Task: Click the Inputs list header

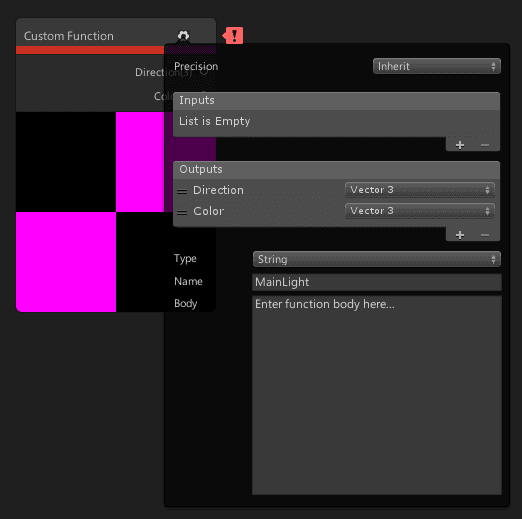Action: 336,101
